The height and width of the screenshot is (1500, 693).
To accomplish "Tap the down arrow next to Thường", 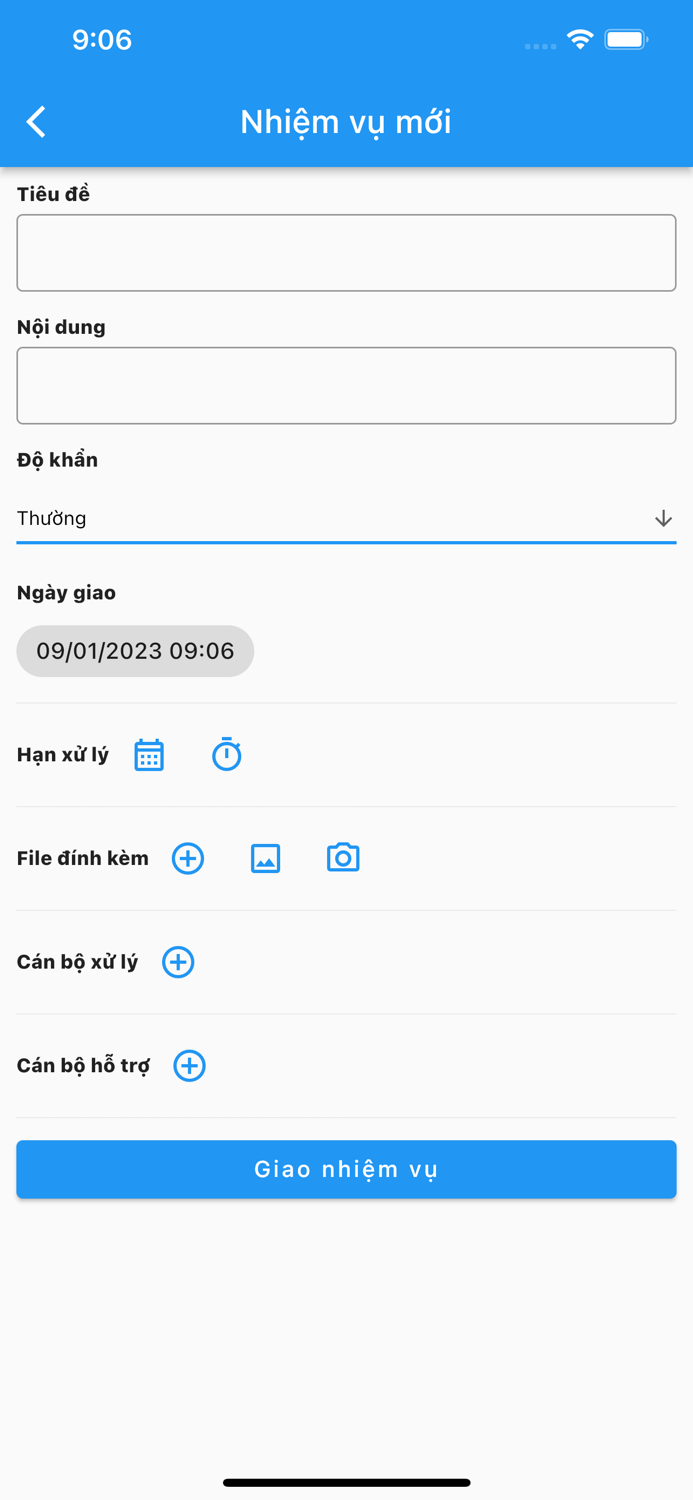I will point(662,518).
